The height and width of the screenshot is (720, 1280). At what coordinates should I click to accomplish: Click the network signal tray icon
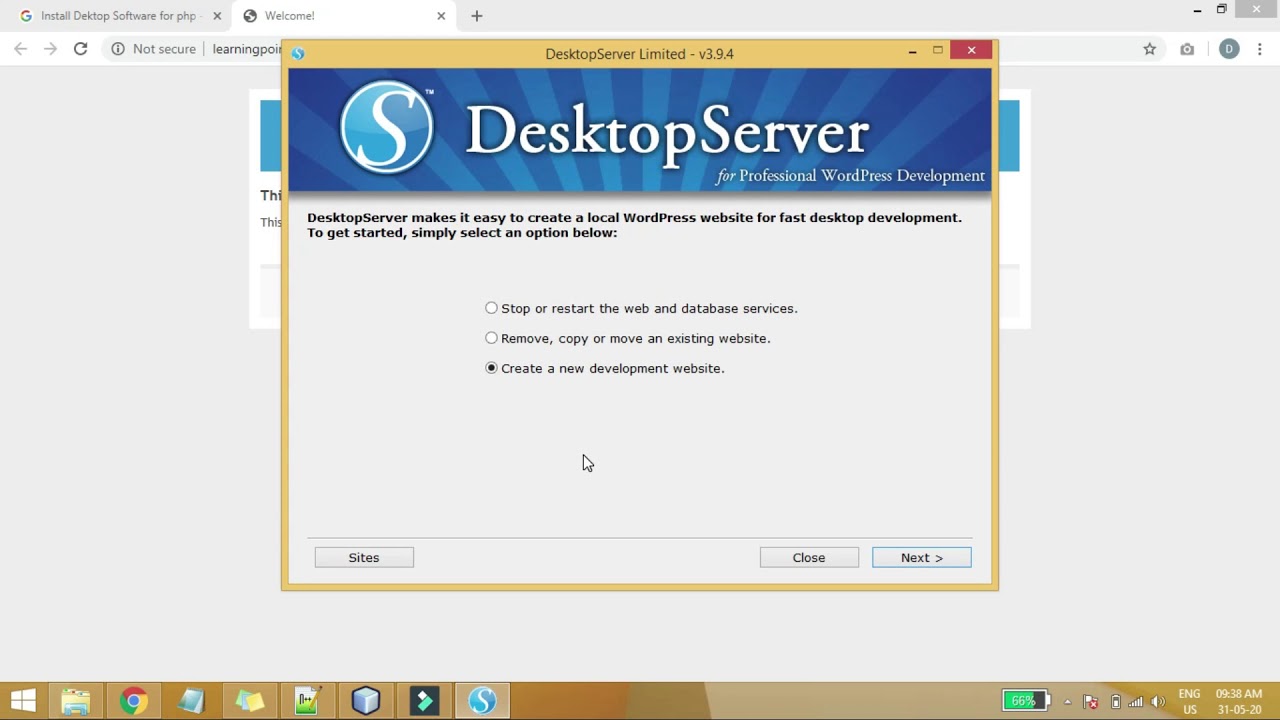coord(1136,702)
